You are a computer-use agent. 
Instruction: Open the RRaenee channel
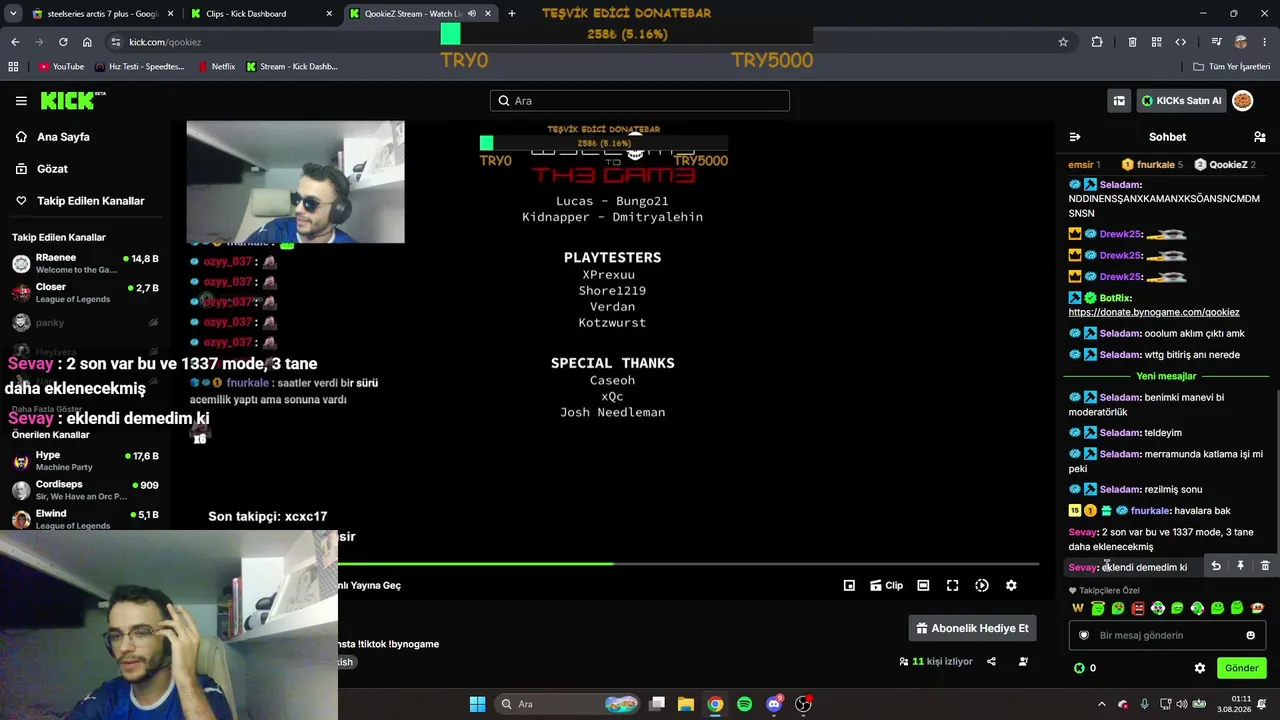[85, 264]
